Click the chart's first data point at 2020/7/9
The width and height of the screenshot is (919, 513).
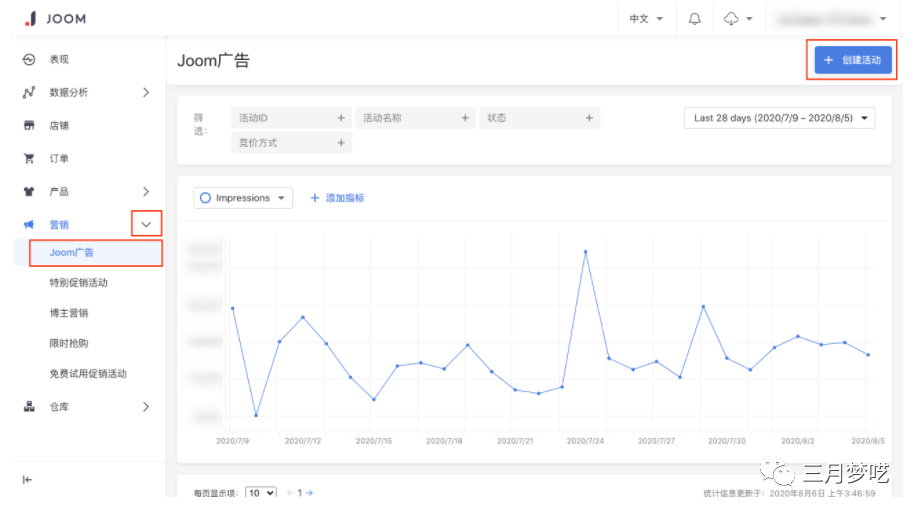click(x=233, y=308)
